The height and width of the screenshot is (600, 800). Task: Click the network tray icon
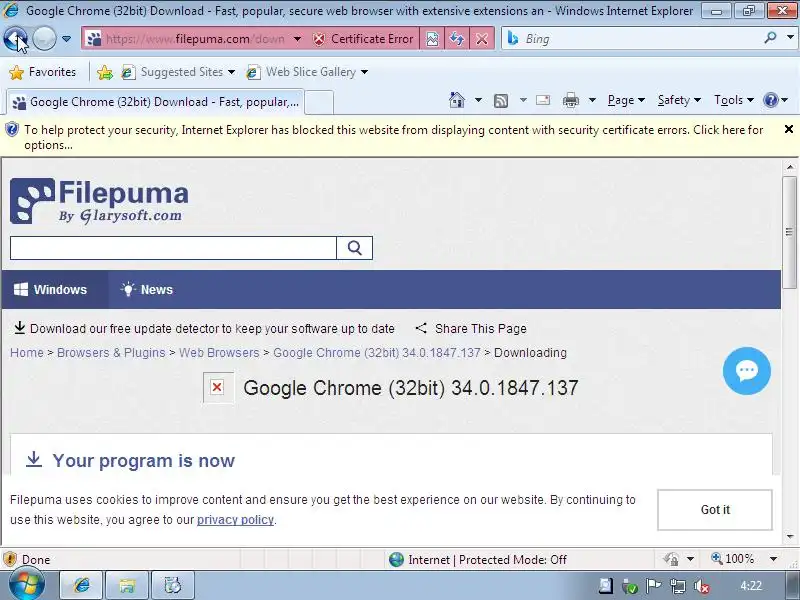pyautogui.click(x=678, y=586)
